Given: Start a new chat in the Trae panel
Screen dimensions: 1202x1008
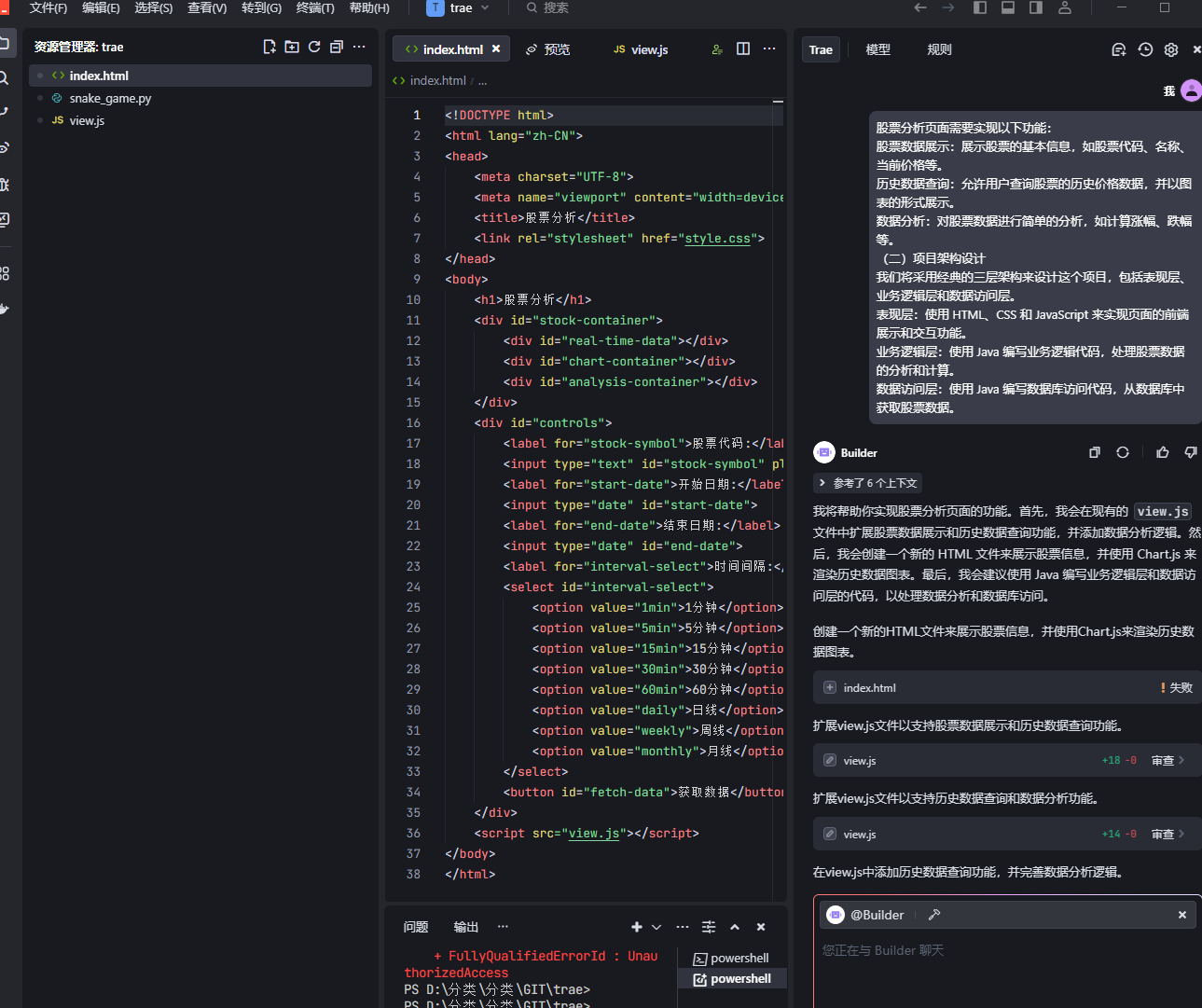Looking at the screenshot, I should (1119, 49).
